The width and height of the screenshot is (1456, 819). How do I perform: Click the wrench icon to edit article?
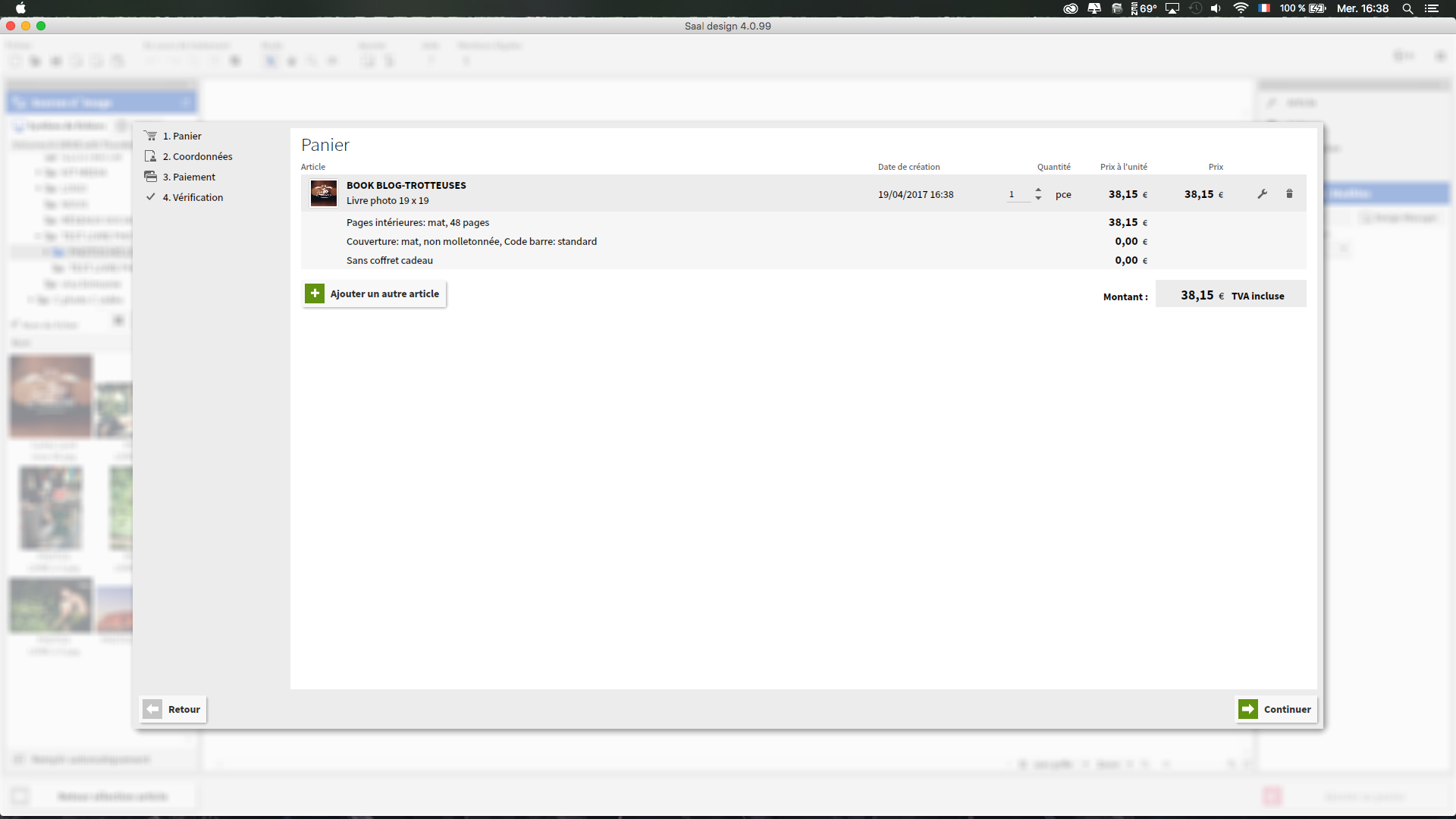(1263, 194)
